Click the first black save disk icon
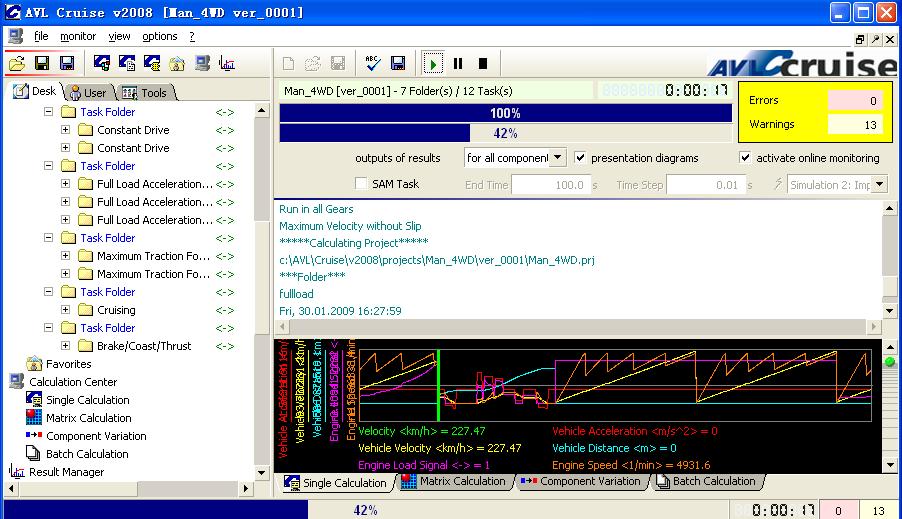 [42, 63]
